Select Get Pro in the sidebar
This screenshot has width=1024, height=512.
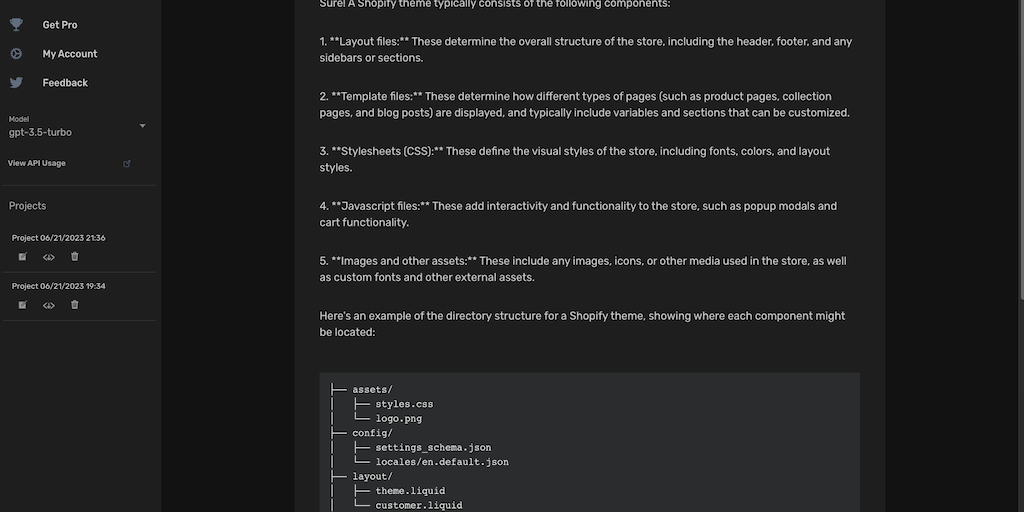(x=59, y=24)
